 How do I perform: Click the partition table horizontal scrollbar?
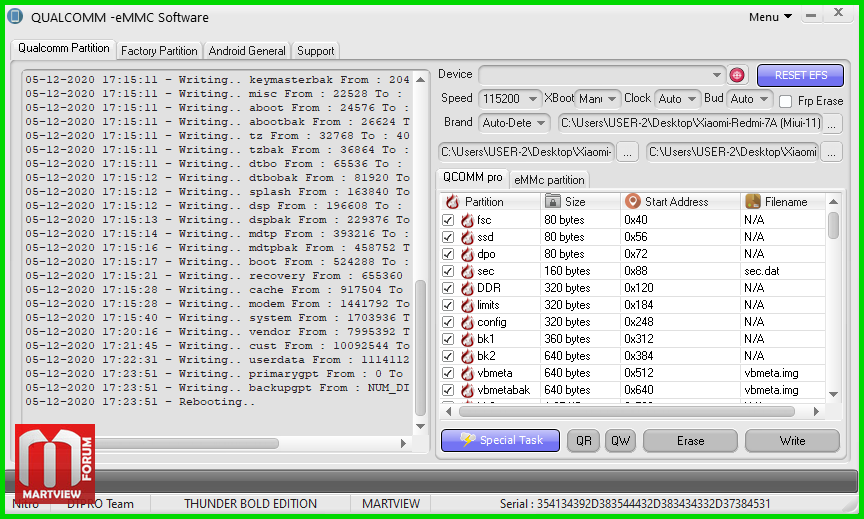pyautogui.click(x=627, y=412)
